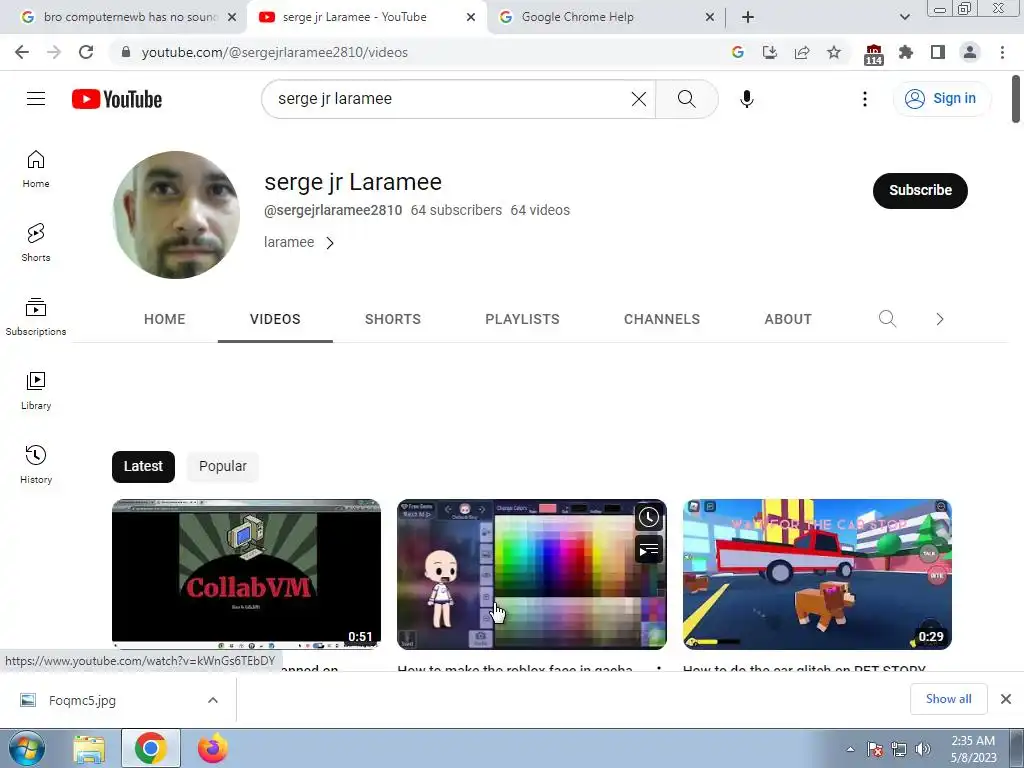
Task: Open the YouTube hamburger guide menu
Action: (x=36, y=99)
